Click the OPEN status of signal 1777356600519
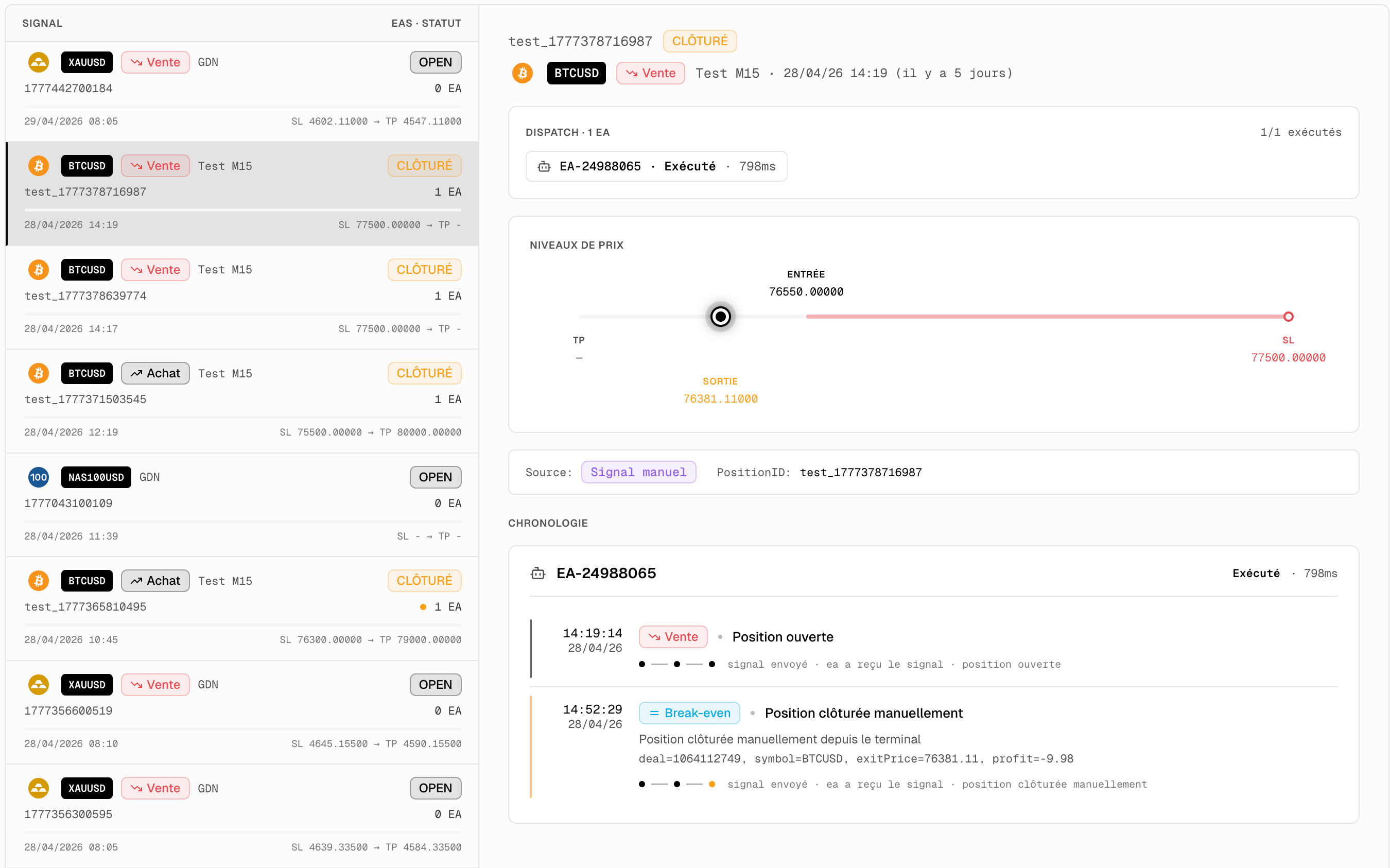The image size is (1390, 868). [x=436, y=684]
